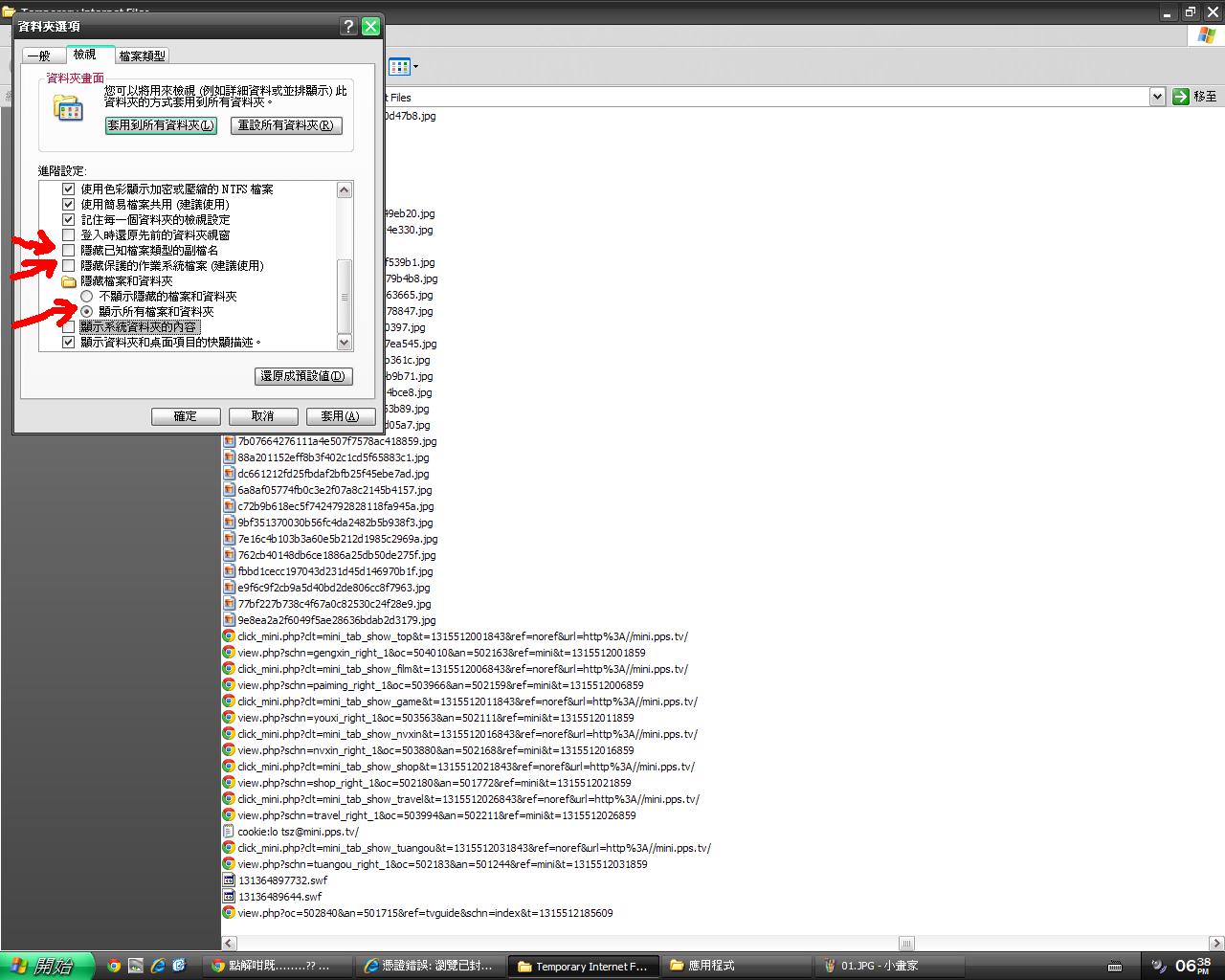
Task: Click the 套用到所有資料夾 button
Action: [x=161, y=125]
